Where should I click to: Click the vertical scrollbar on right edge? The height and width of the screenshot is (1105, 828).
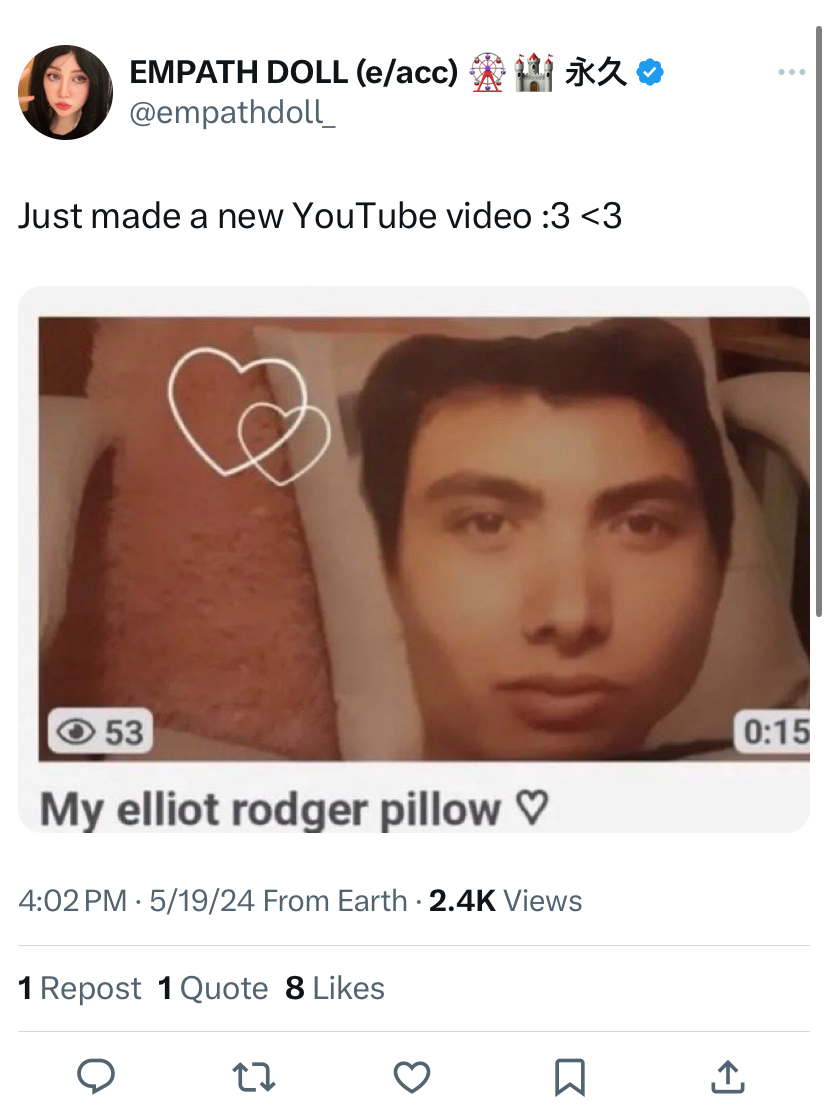coord(819,321)
